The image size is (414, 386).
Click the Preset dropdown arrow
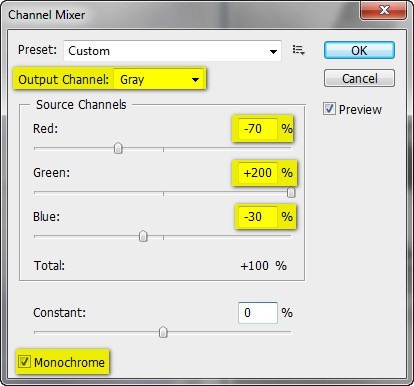[273, 52]
